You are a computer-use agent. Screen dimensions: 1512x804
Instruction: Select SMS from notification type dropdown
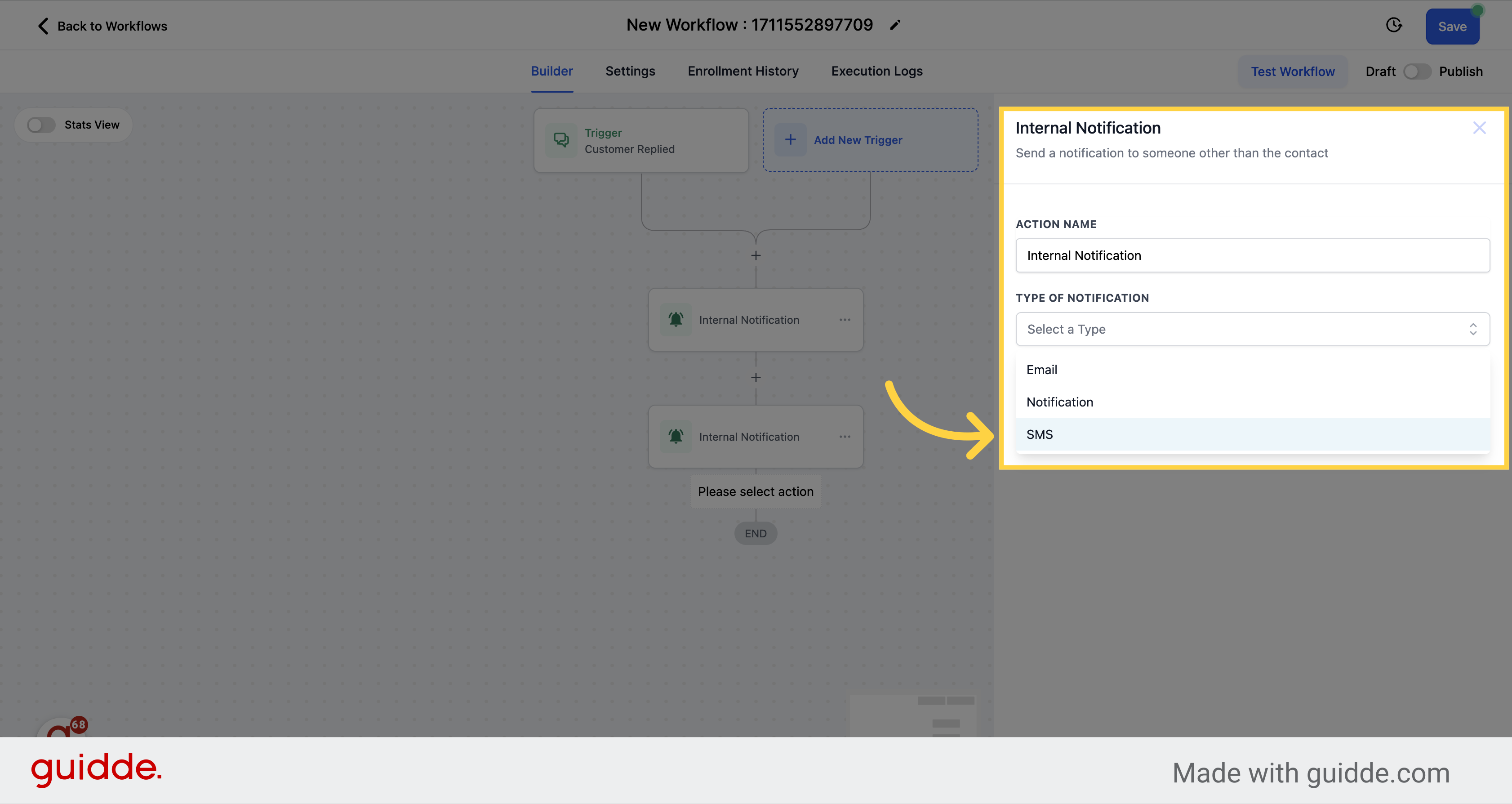(x=1040, y=434)
